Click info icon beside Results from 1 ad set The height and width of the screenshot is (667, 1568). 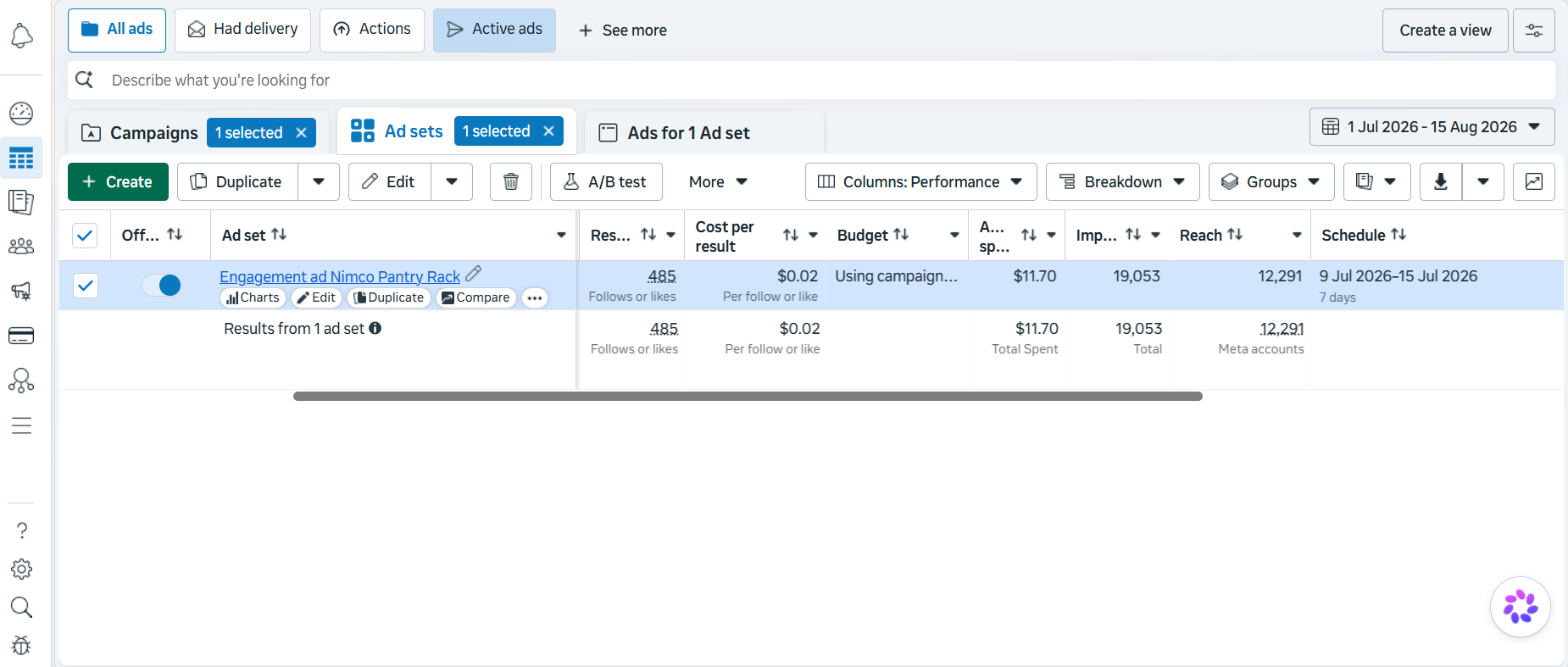click(x=375, y=328)
